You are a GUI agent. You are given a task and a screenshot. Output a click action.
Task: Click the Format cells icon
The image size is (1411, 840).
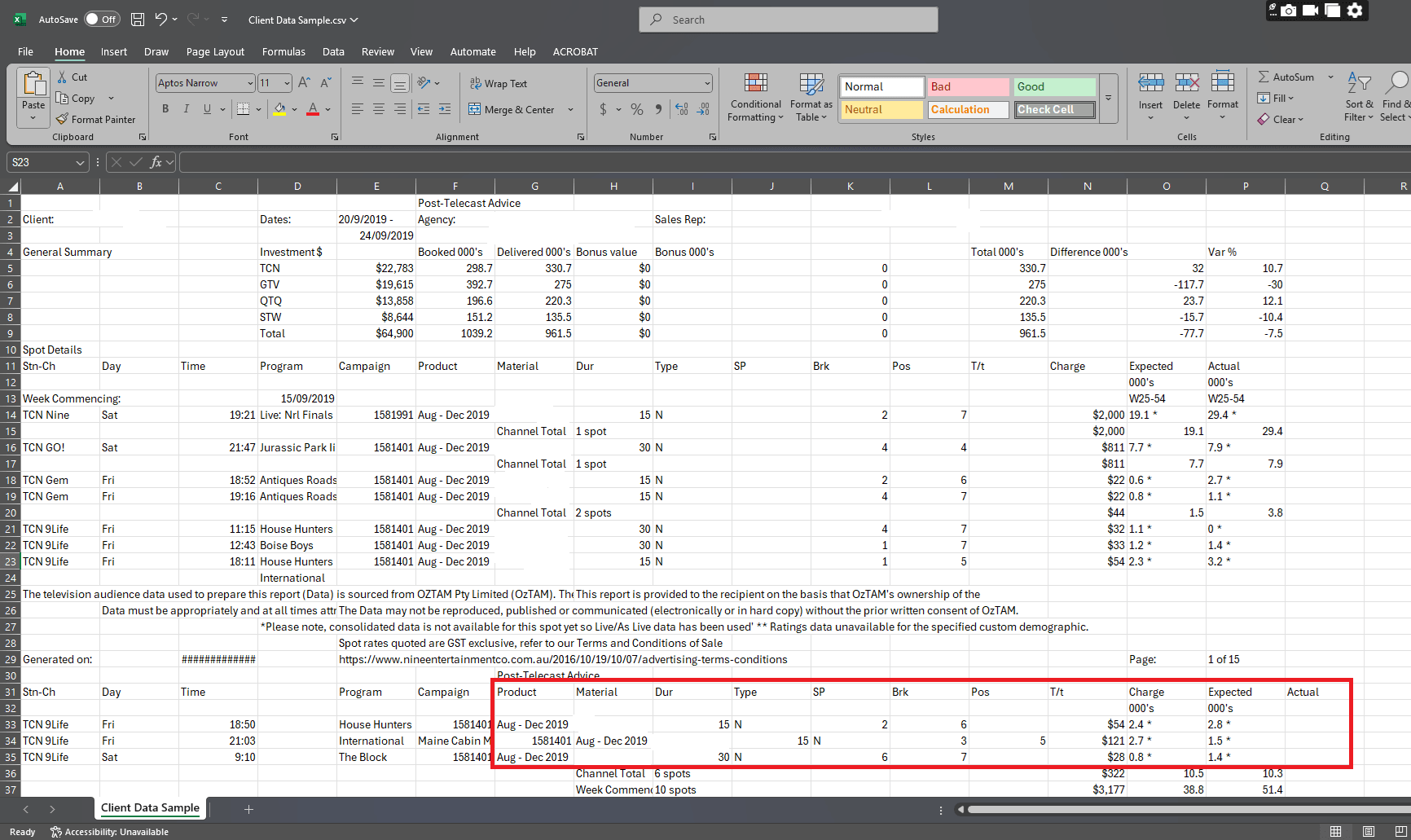coord(1222,82)
